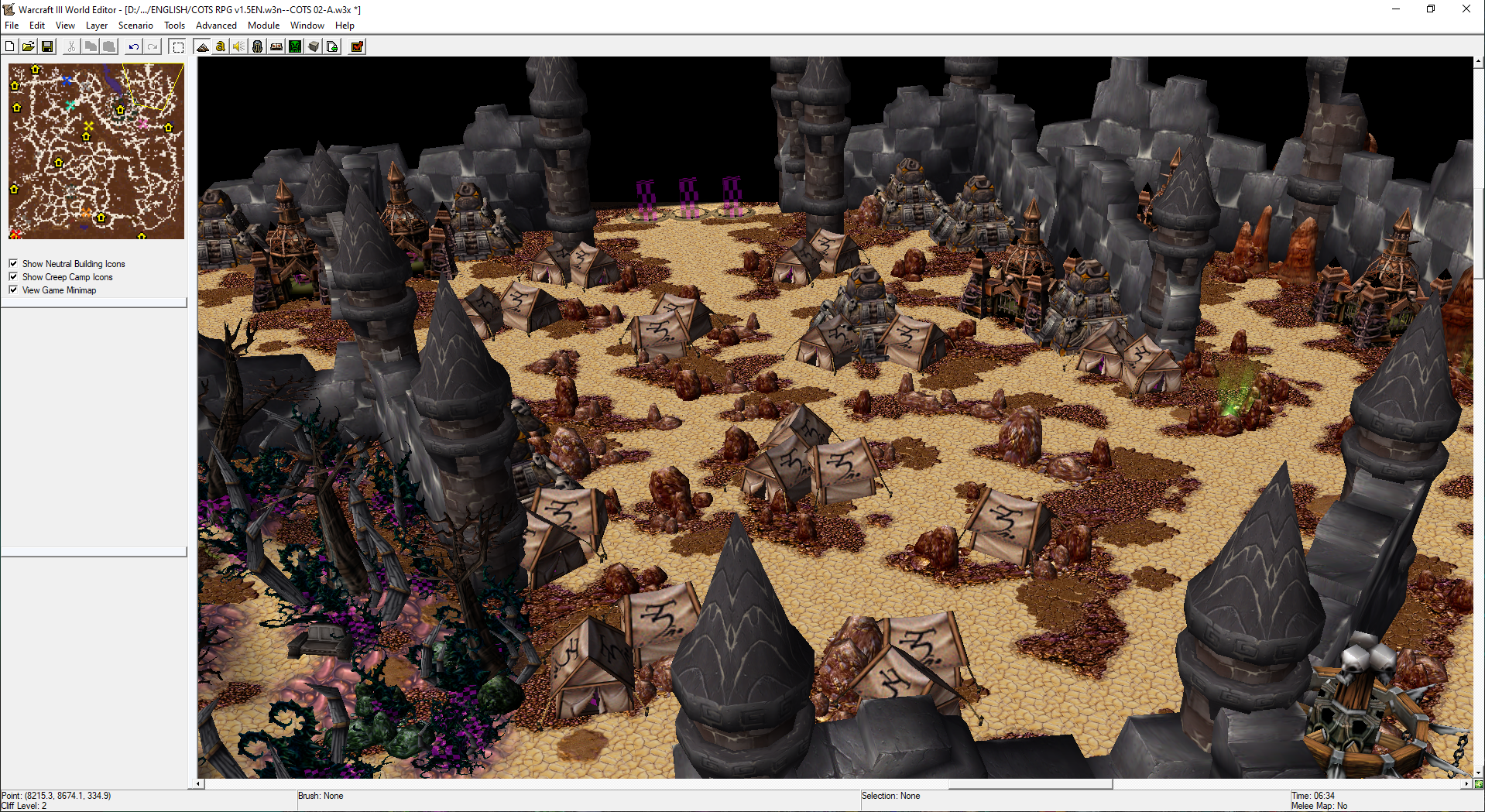
Task: Uncheck Show Neutral Building Icons
Action: pos(13,263)
